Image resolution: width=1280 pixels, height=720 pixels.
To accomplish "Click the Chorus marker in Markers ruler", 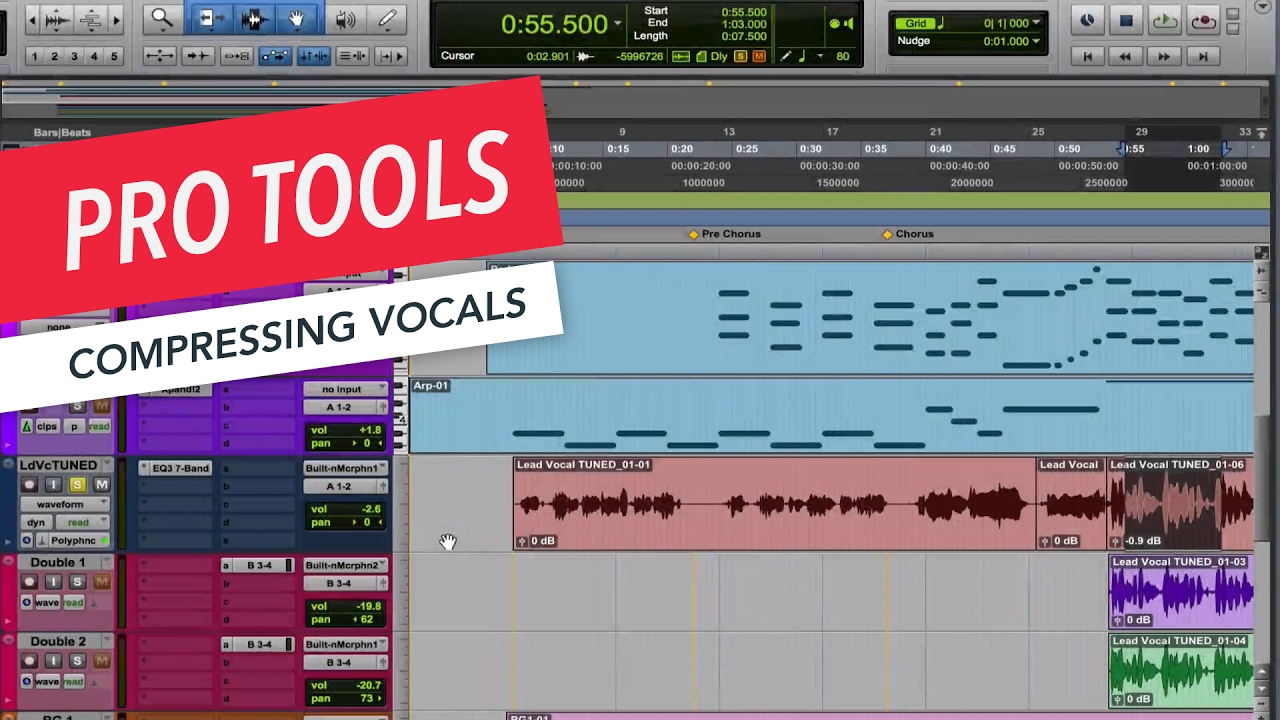I will [x=908, y=234].
